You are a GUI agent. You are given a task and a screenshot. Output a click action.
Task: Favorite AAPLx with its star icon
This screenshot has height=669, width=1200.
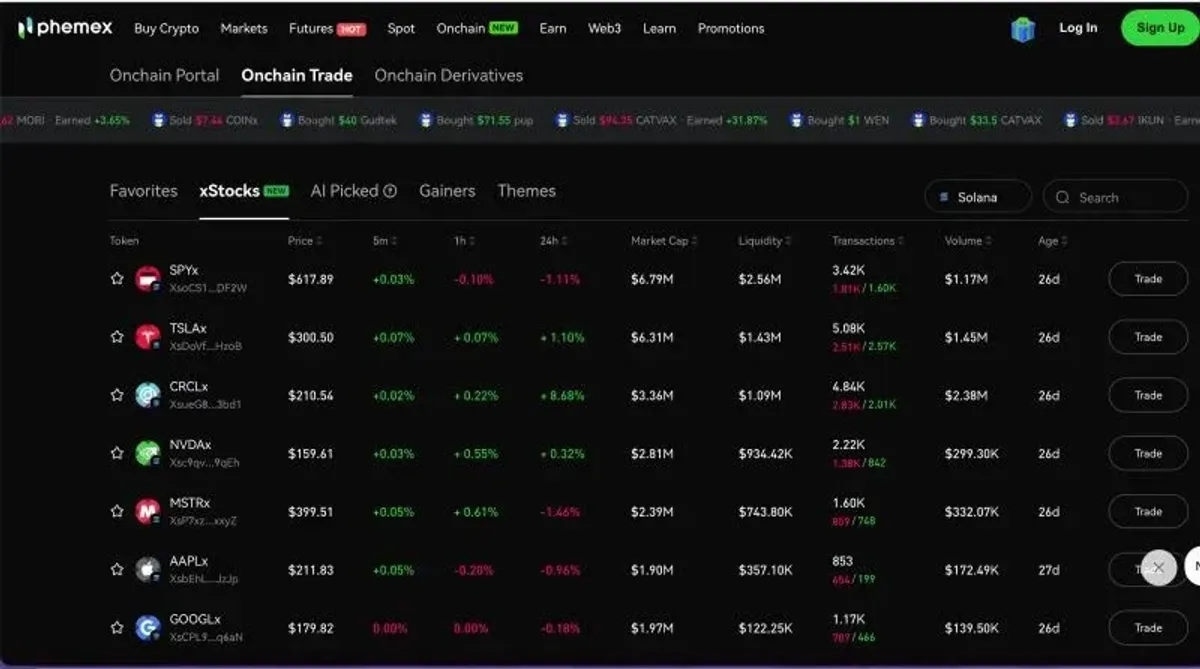(117, 569)
